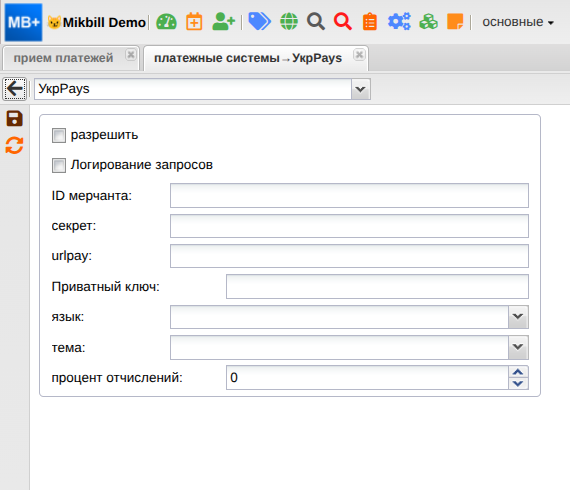Click the Mikbill Demo cat icon
570x490 pixels.
coord(54,23)
